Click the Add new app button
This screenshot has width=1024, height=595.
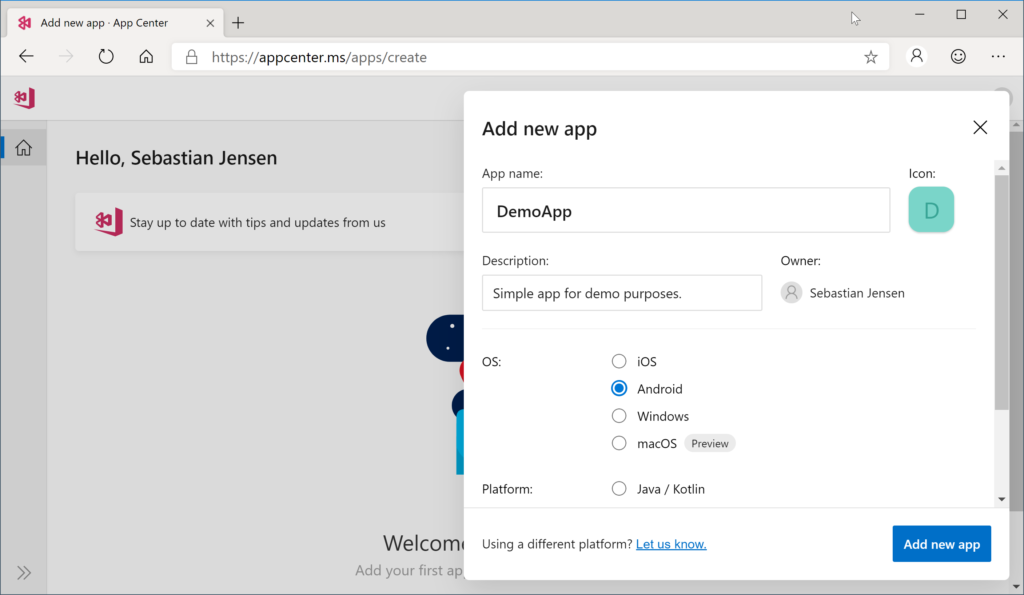[x=941, y=544]
